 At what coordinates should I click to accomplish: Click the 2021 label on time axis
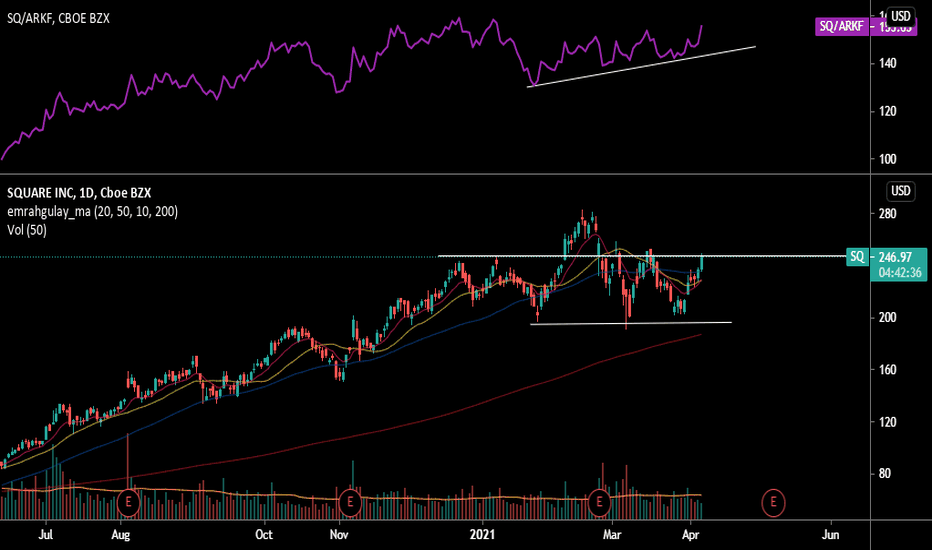(482, 535)
